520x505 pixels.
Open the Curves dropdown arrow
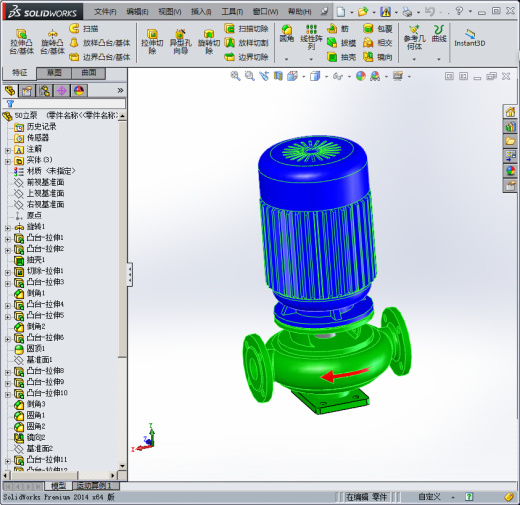click(439, 59)
